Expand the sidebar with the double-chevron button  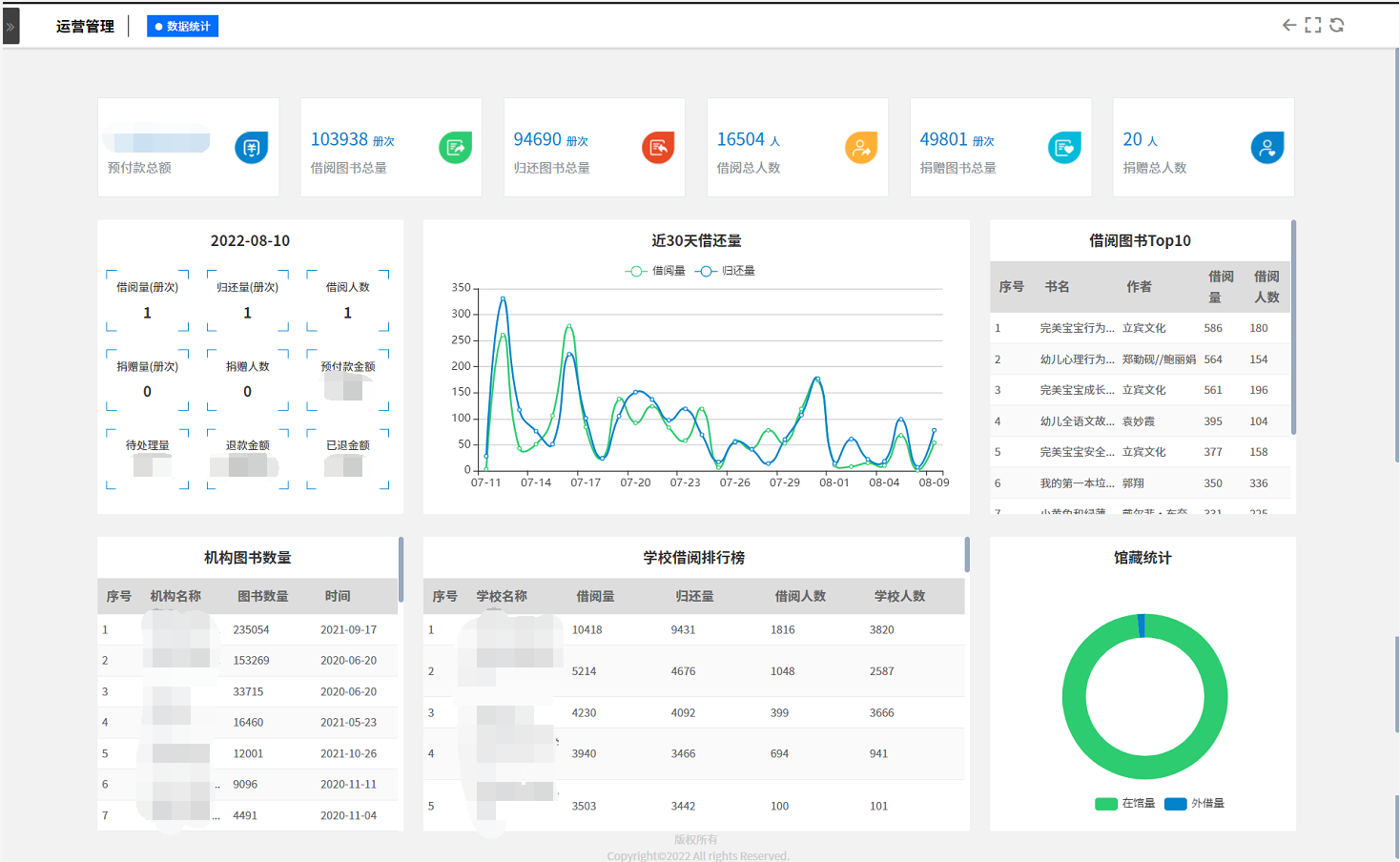[10, 27]
